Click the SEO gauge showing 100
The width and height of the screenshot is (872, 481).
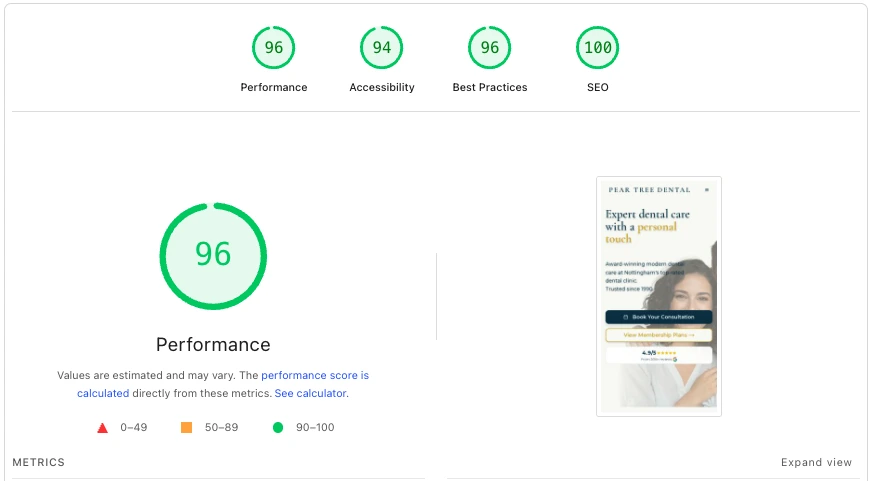597,48
